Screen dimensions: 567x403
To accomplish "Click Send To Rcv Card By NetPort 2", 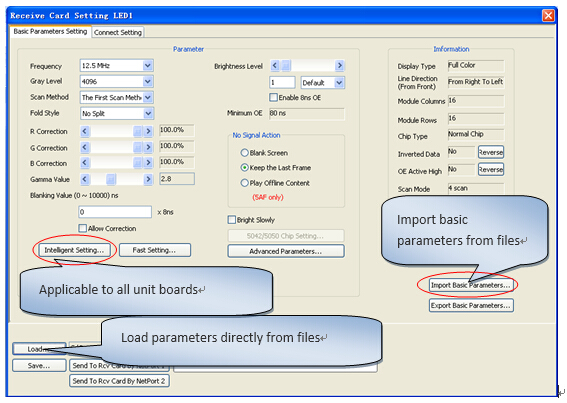I will pyautogui.click(x=119, y=381).
